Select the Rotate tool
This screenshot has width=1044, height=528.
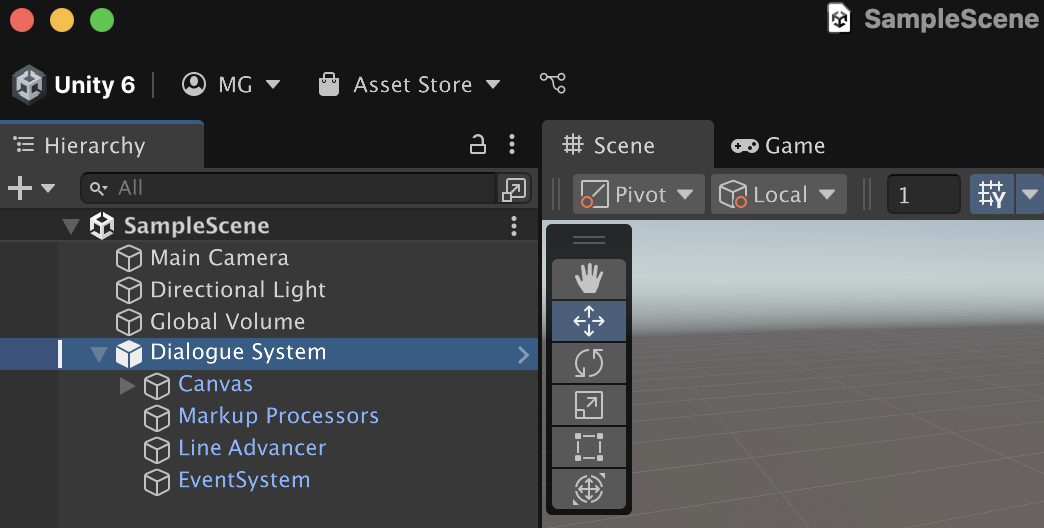pyautogui.click(x=589, y=363)
